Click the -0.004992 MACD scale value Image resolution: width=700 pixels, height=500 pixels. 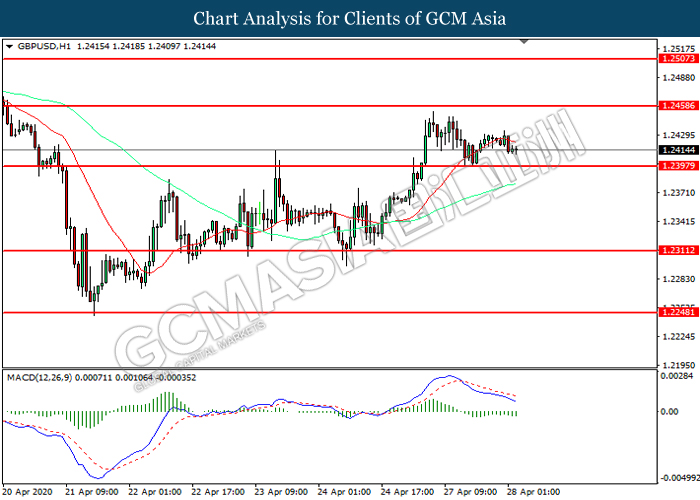[x=679, y=478]
